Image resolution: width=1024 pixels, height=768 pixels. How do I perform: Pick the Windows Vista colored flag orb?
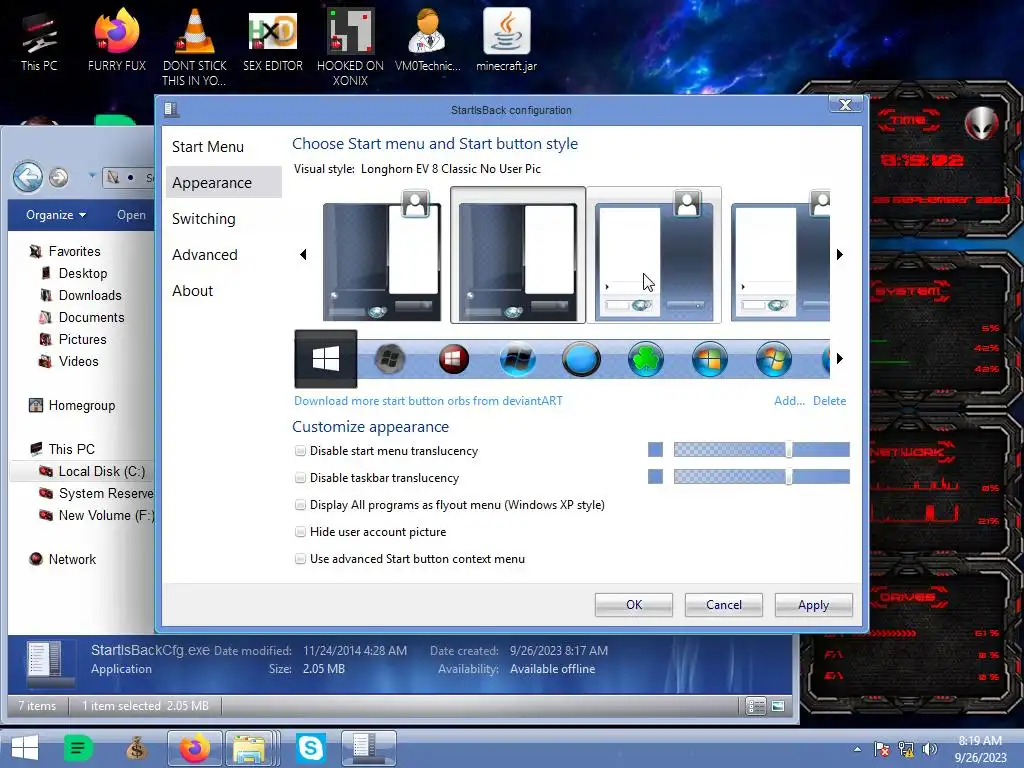click(x=709, y=359)
